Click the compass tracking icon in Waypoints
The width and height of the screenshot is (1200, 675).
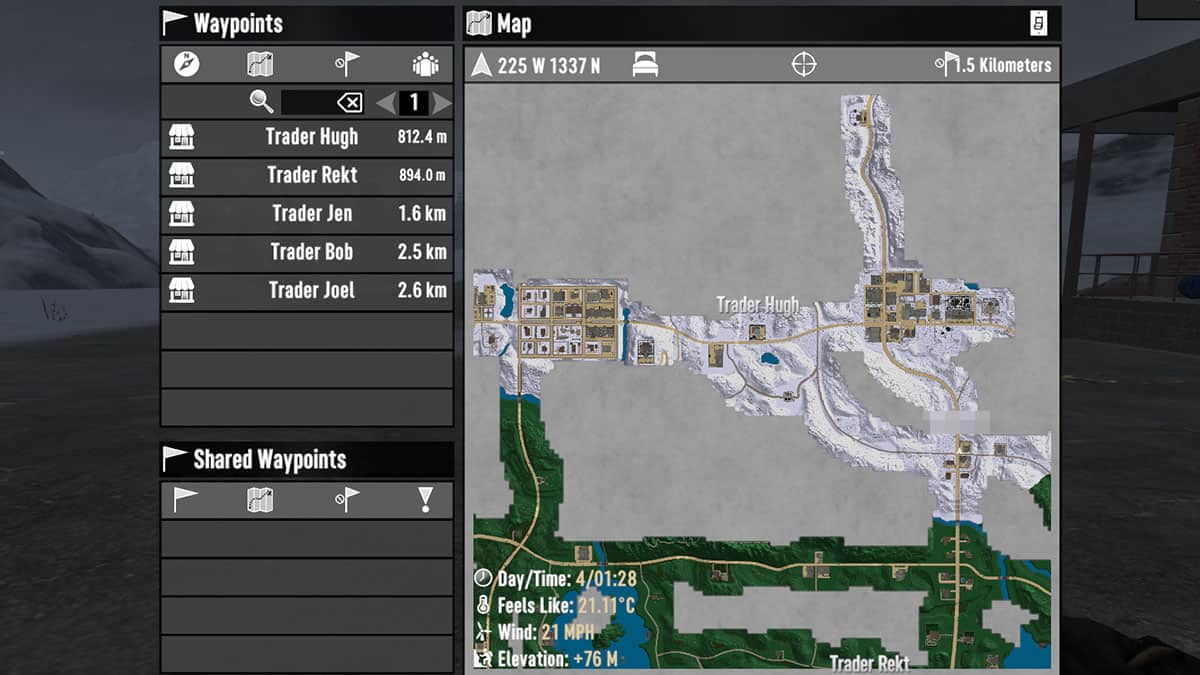click(x=186, y=65)
